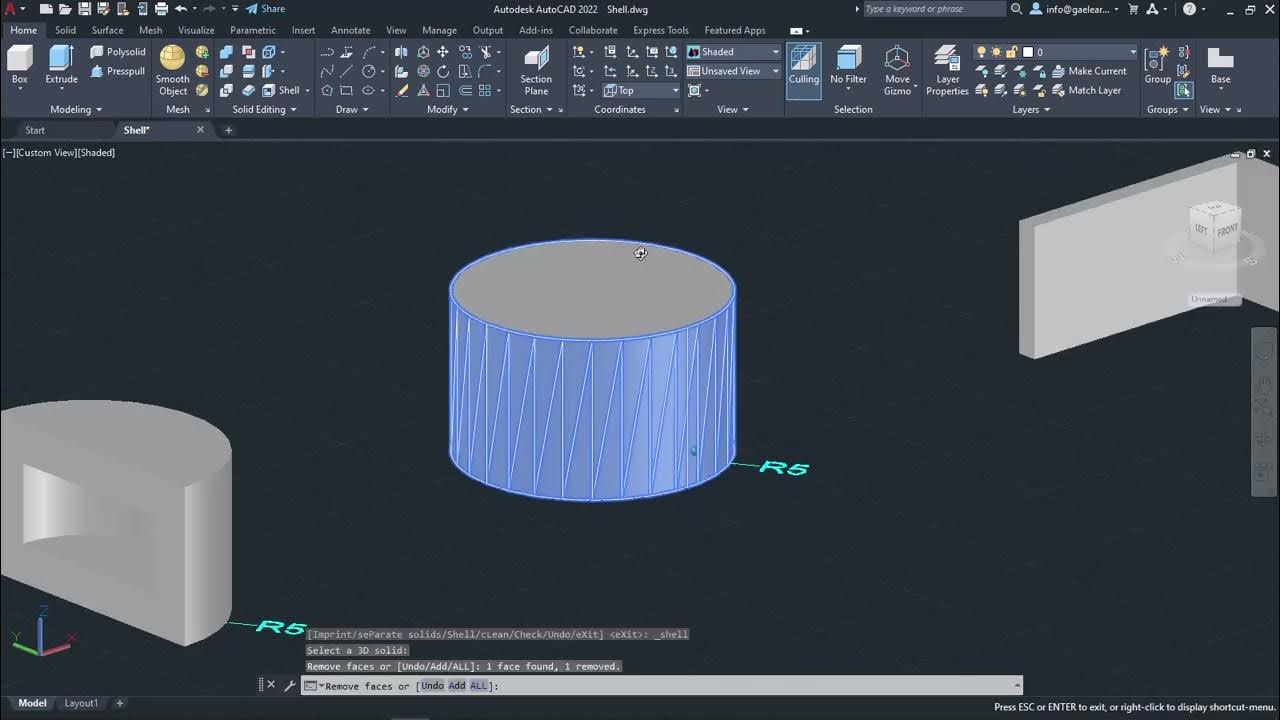Click the Circle tool in Draw panel
This screenshot has height=720, width=1280.
pos(369,71)
